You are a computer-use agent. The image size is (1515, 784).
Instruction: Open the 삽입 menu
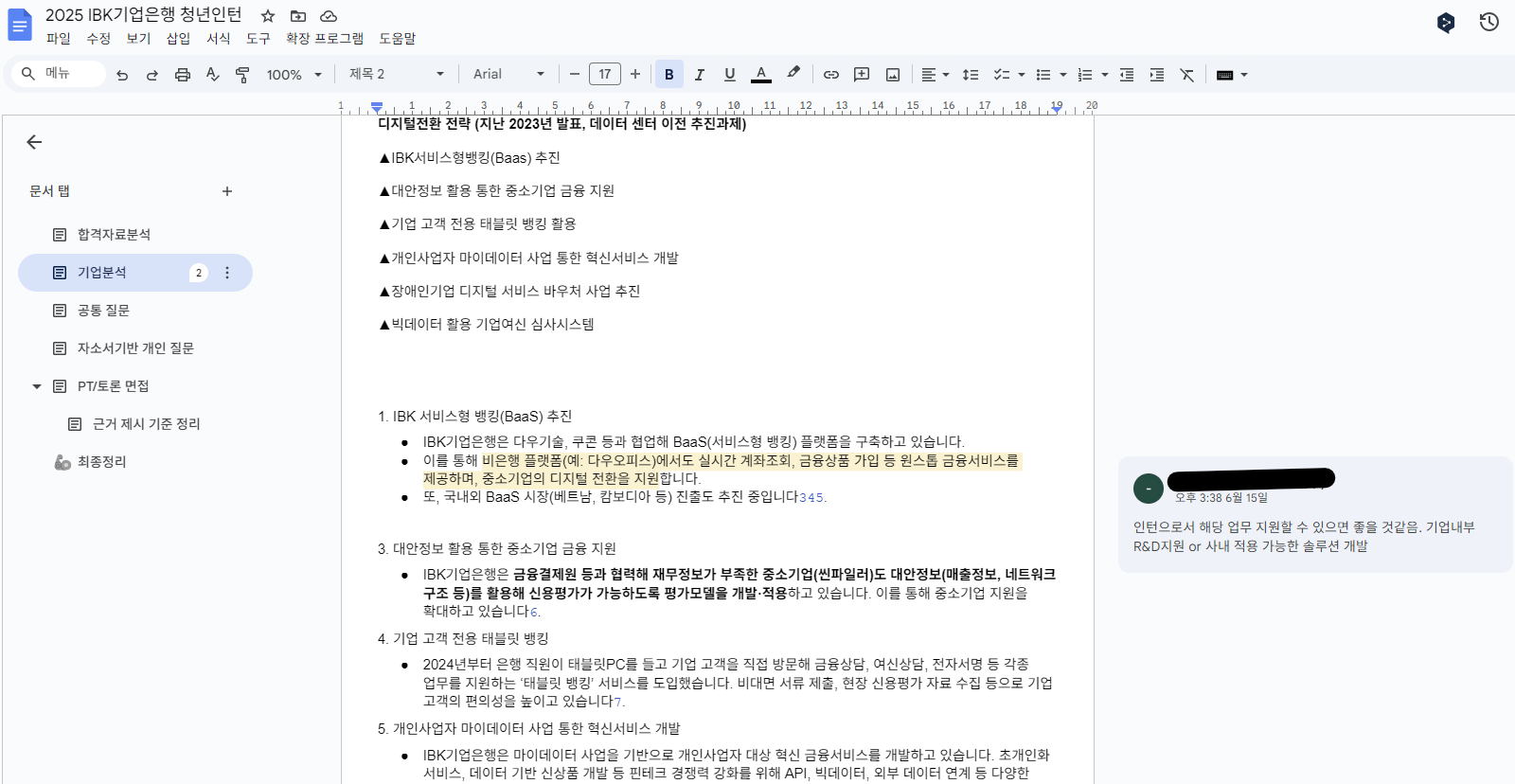(178, 39)
